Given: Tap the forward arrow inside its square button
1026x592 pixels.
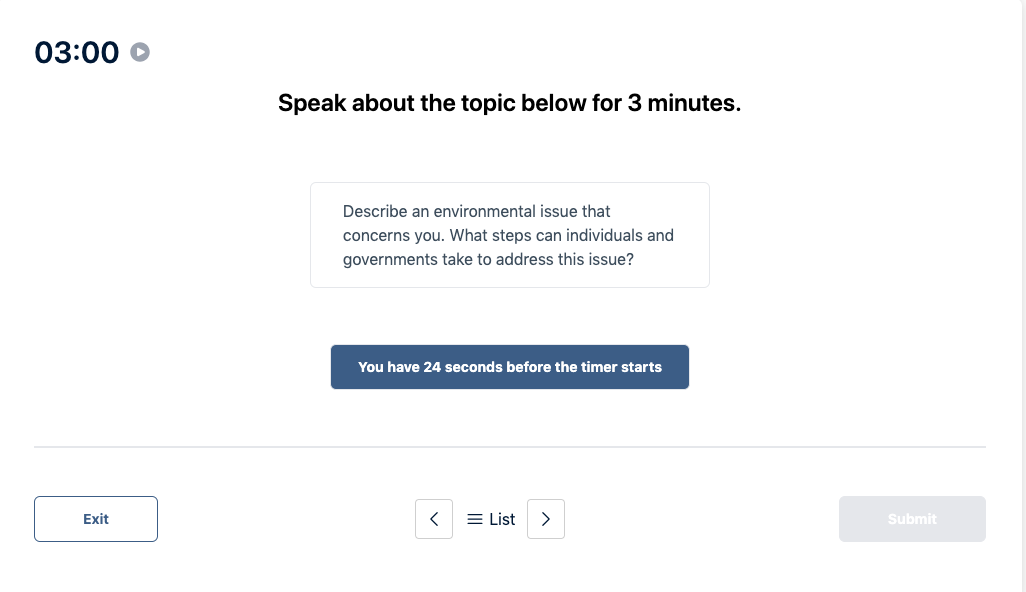Looking at the screenshot, I should click(x=546, y=519).
